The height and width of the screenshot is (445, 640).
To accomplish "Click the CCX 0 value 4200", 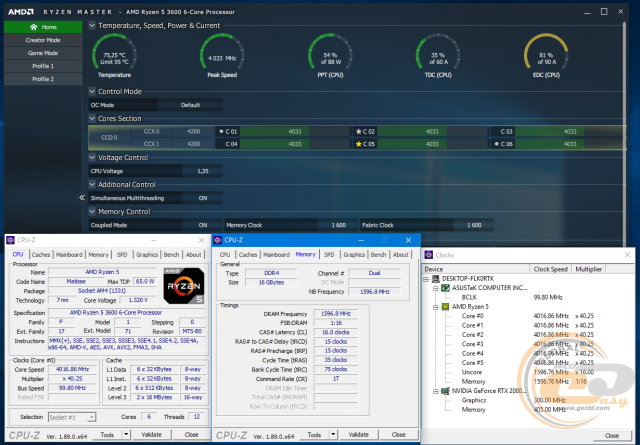I will (x=193, y=131).
